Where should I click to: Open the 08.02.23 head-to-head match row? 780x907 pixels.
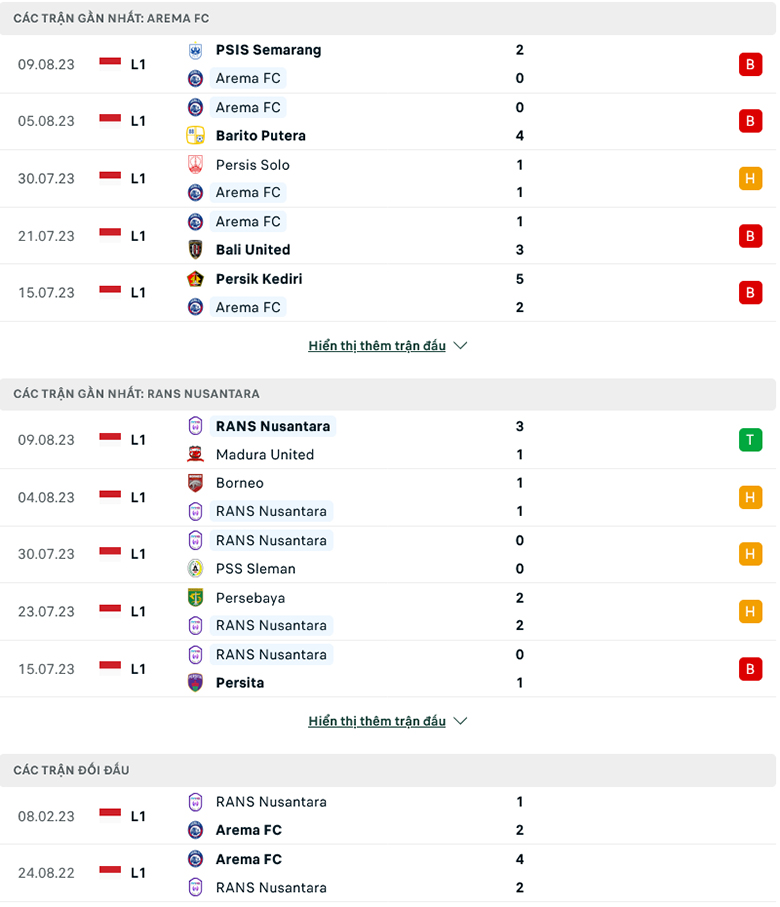[x=388, y=816]
